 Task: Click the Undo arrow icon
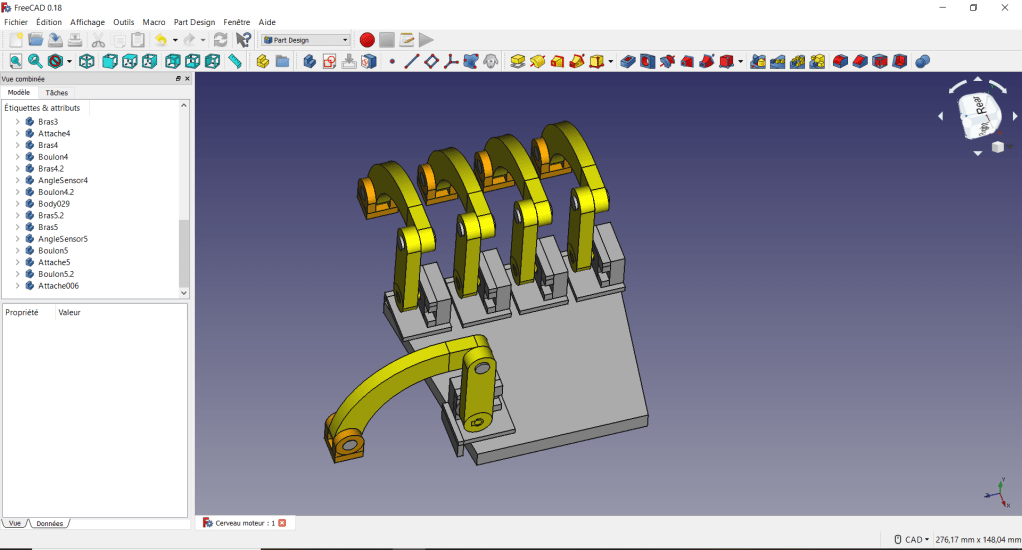coord(160,40)
